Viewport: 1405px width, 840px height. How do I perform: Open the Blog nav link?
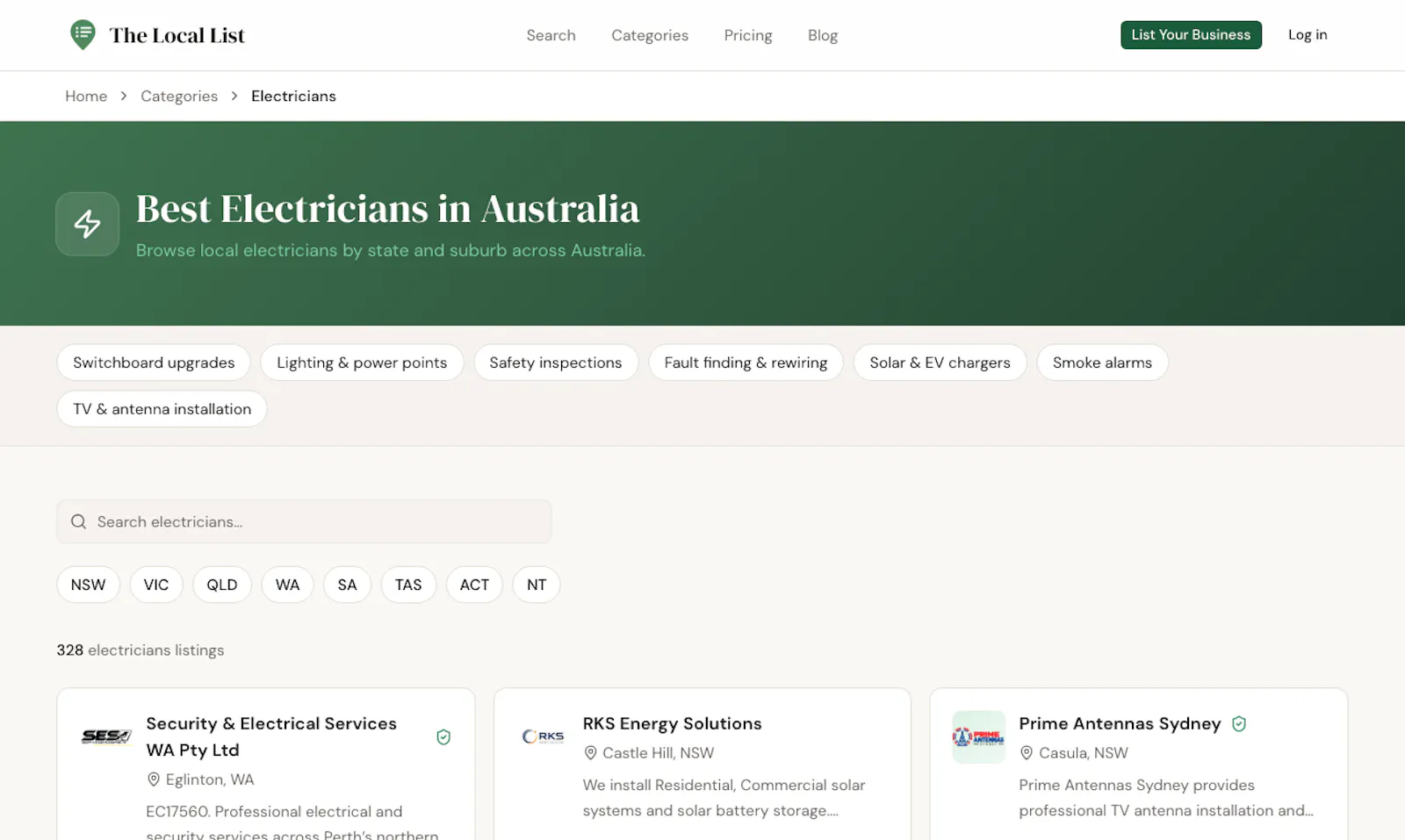(823, 35)
